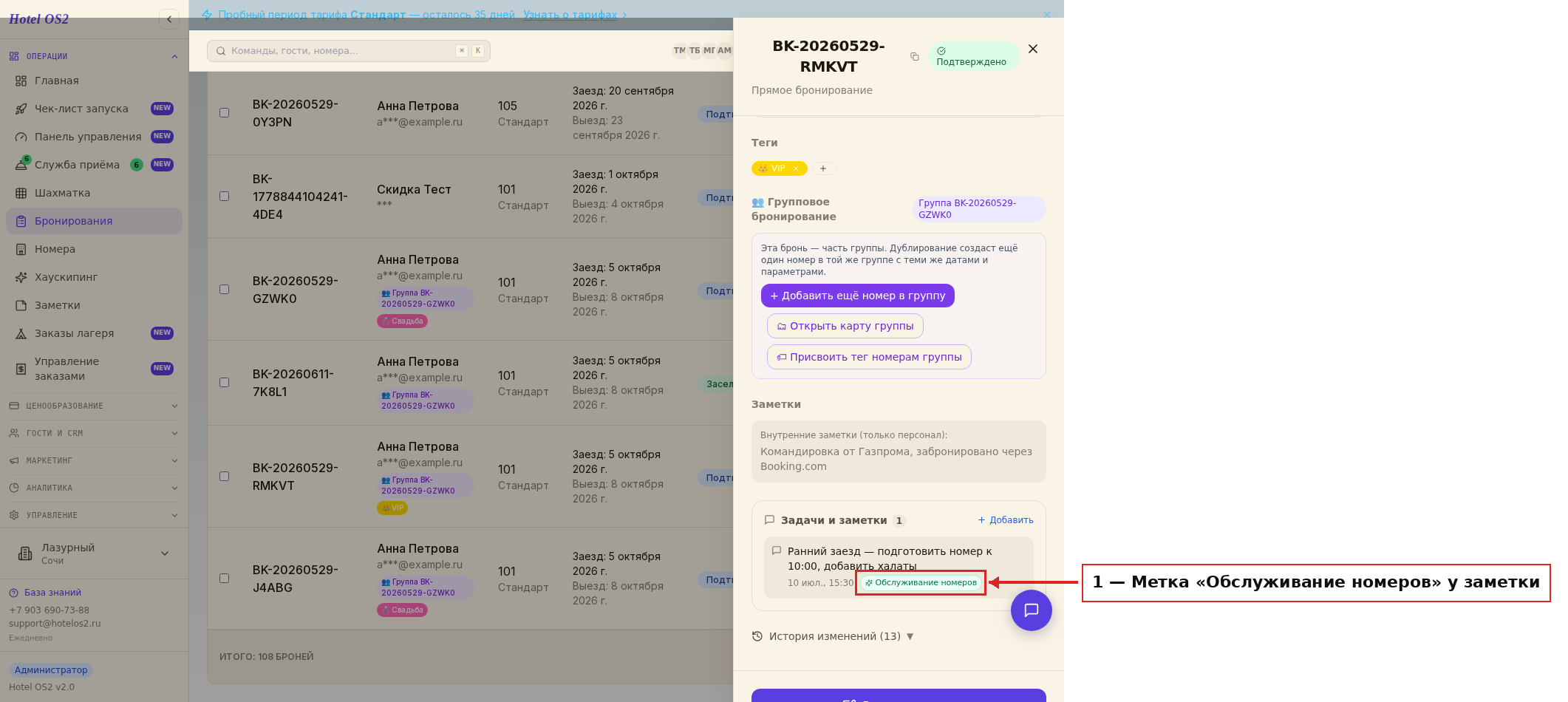Add a new tag with plus button

(x=824, y=168)
